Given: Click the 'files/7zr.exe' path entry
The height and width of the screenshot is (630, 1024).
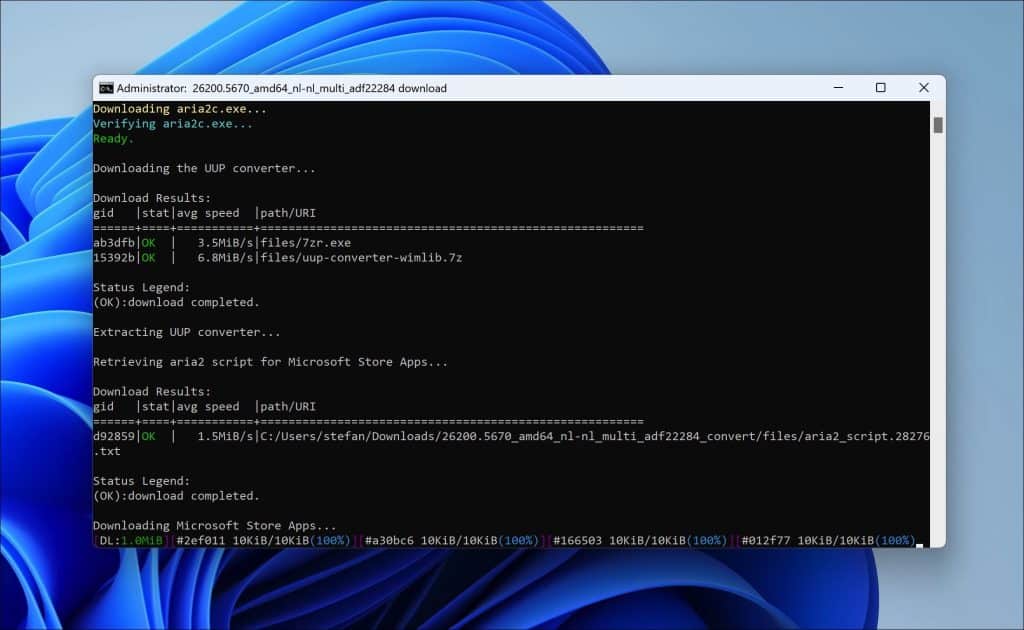Looking at the screenshot, I should [306, 243].
